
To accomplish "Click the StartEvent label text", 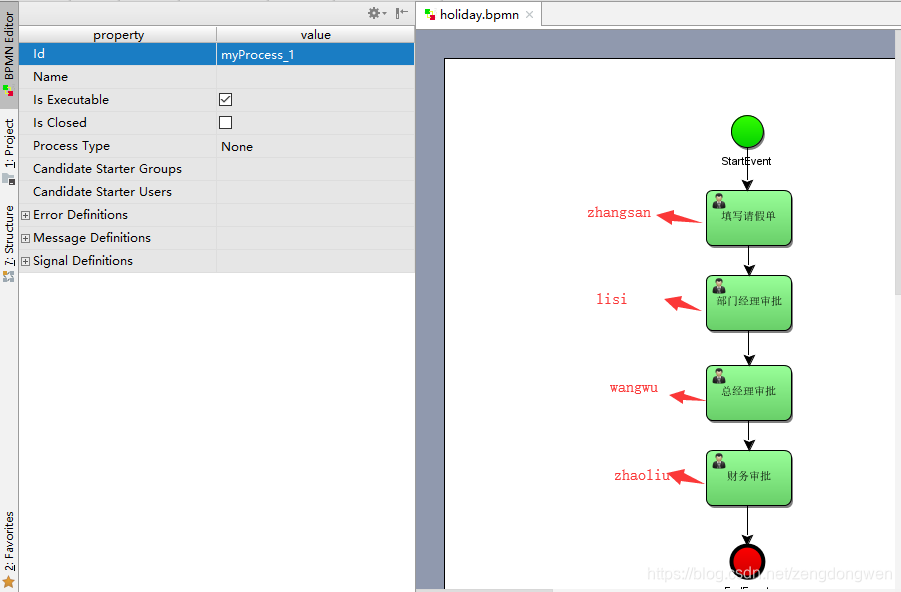I will tap(746, 162).
